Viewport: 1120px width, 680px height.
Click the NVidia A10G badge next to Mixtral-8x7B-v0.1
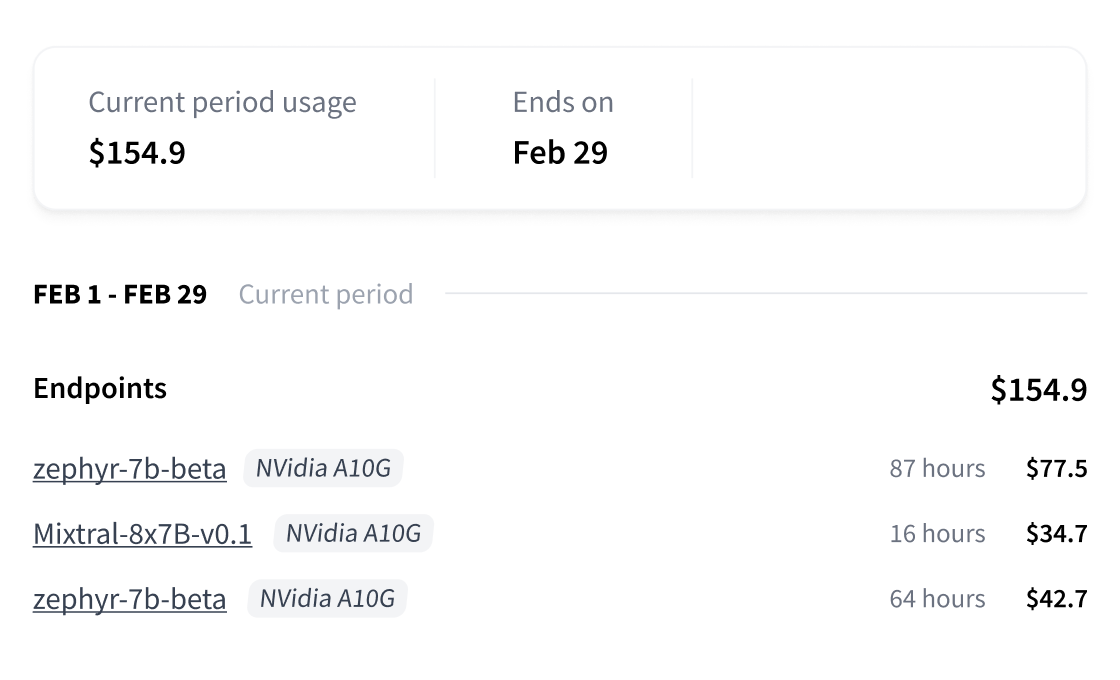(x=353, y=534)
